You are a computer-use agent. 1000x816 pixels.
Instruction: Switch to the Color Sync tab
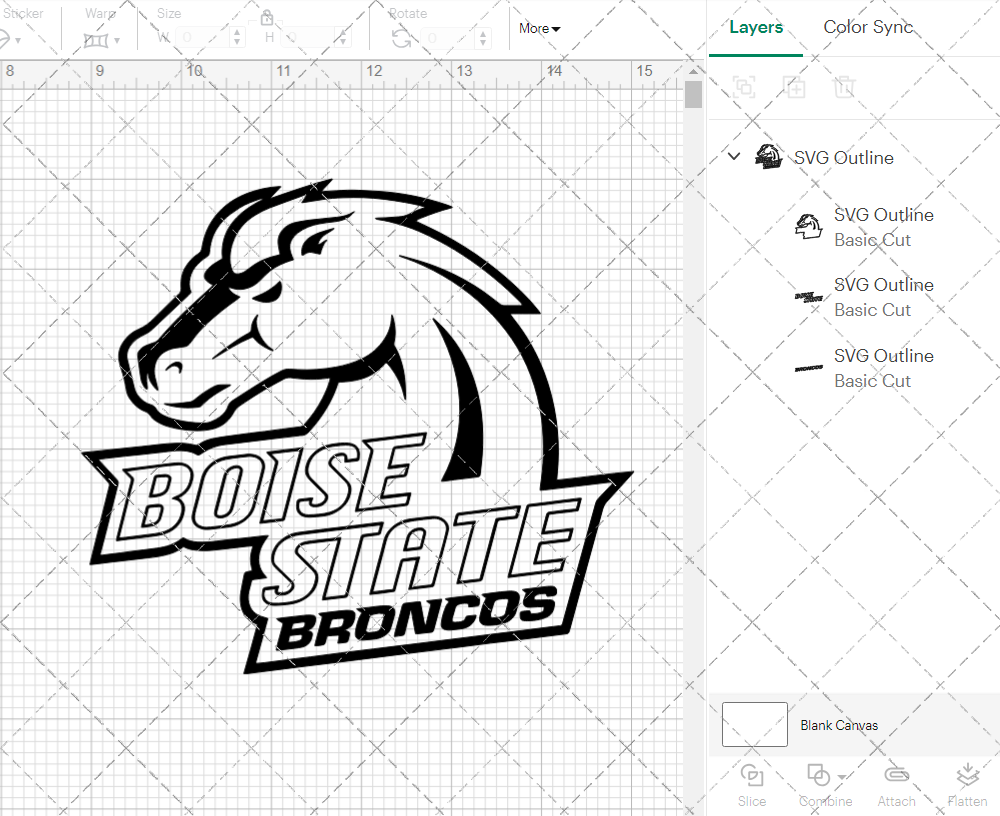coord(868,27)
